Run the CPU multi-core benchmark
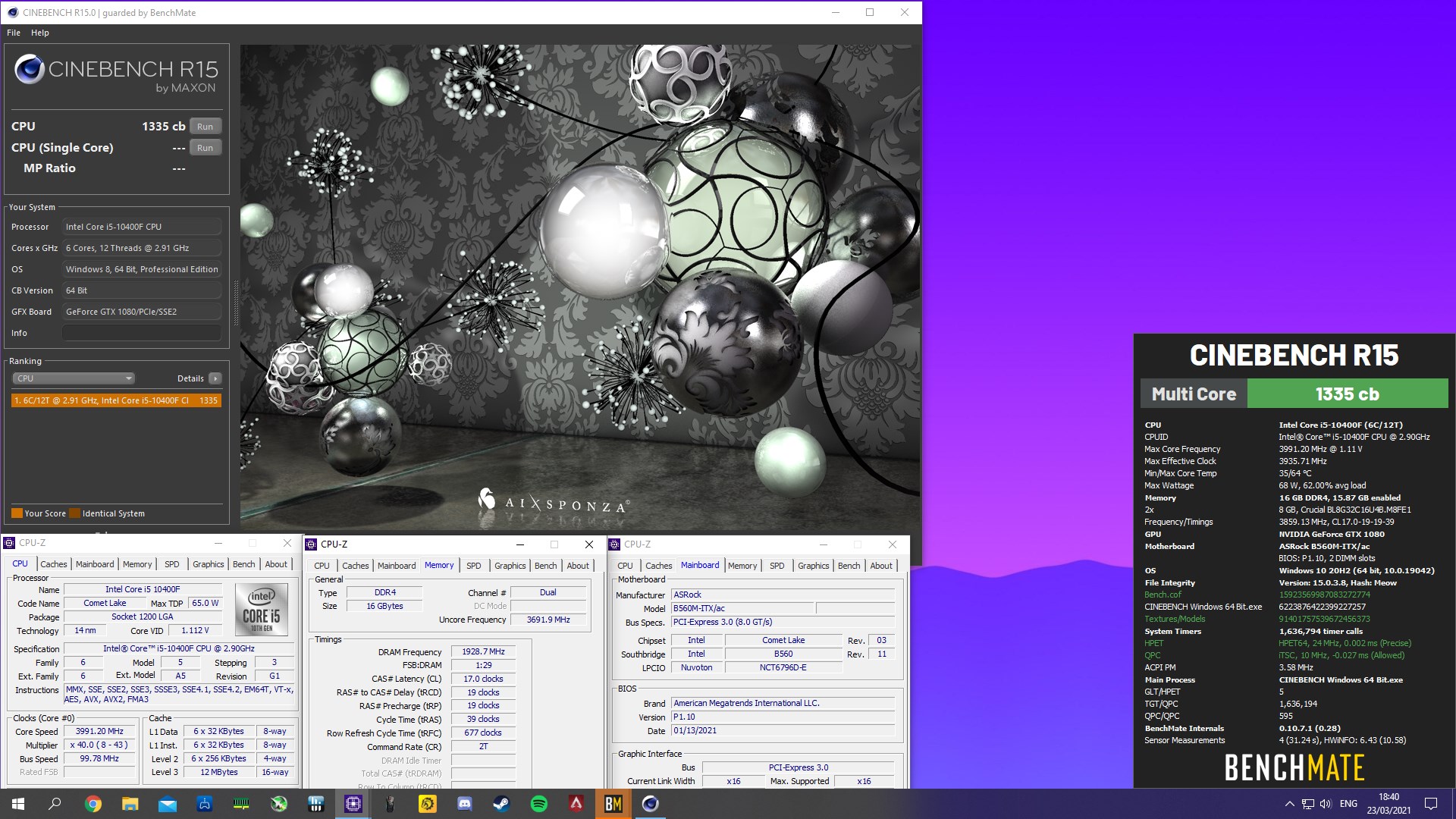Viewport: 1456px width, 819px height. 205,127
